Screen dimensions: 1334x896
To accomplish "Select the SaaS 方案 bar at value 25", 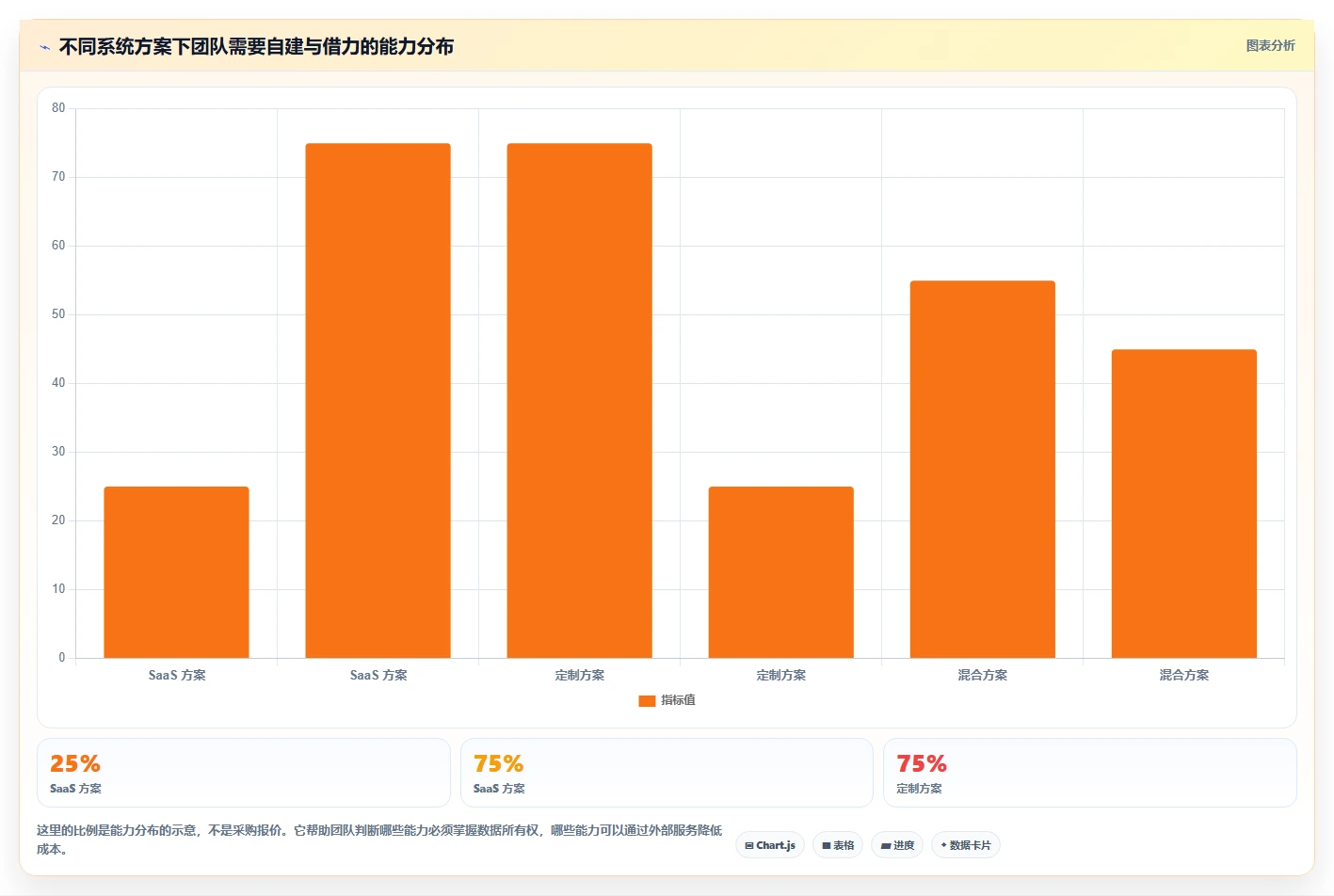I will point(176,572).
